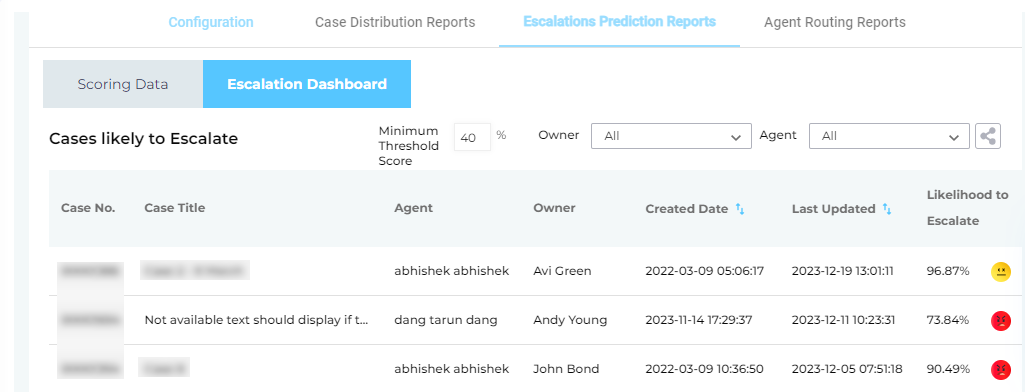The height and width of the screenshot is (392, 1025).
Task: Select the row owned by John Bond
Action: pyautogui.click(x=536, y=369)
